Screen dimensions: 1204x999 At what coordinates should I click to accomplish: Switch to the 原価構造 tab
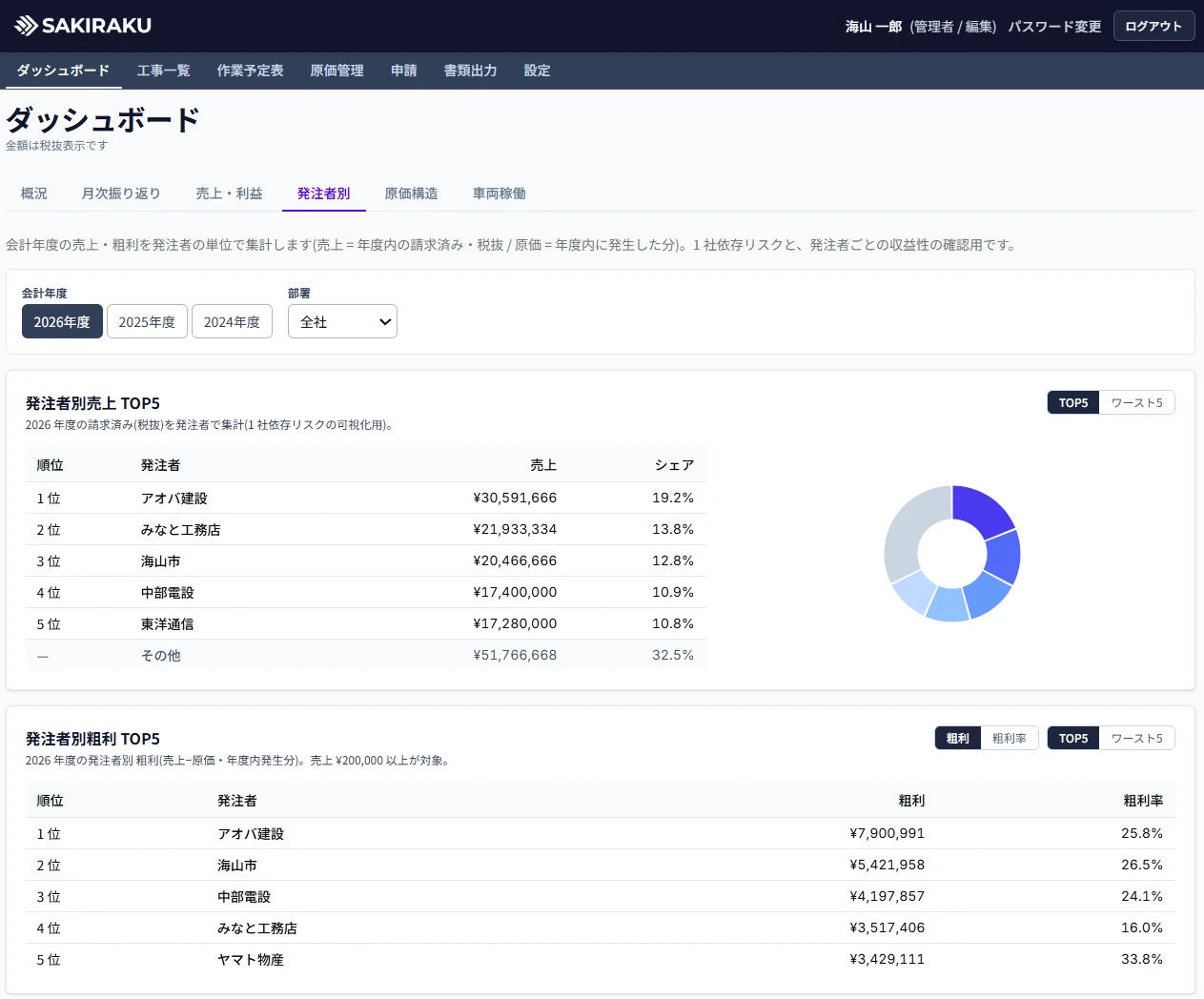coord(411,194)
